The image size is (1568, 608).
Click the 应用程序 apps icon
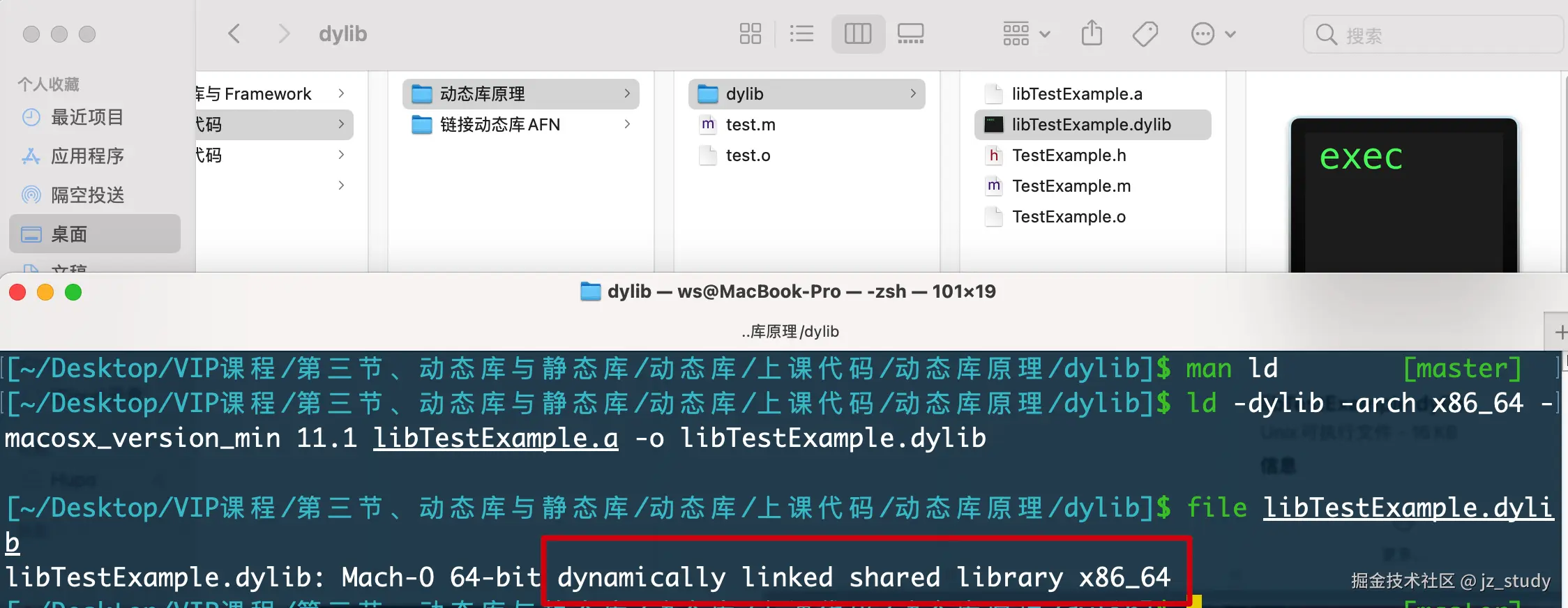(x=31, y=156)
